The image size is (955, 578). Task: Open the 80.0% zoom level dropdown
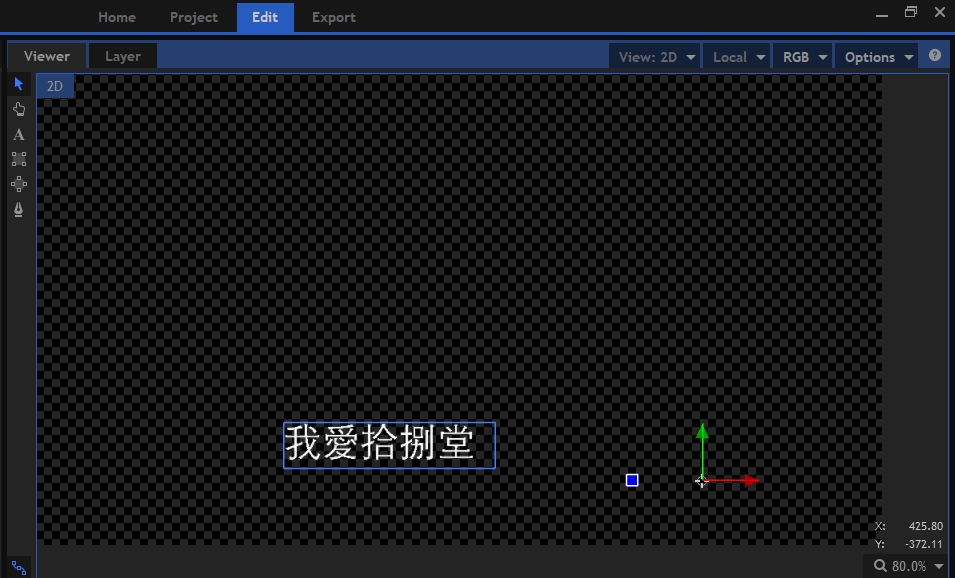(908, 566)
